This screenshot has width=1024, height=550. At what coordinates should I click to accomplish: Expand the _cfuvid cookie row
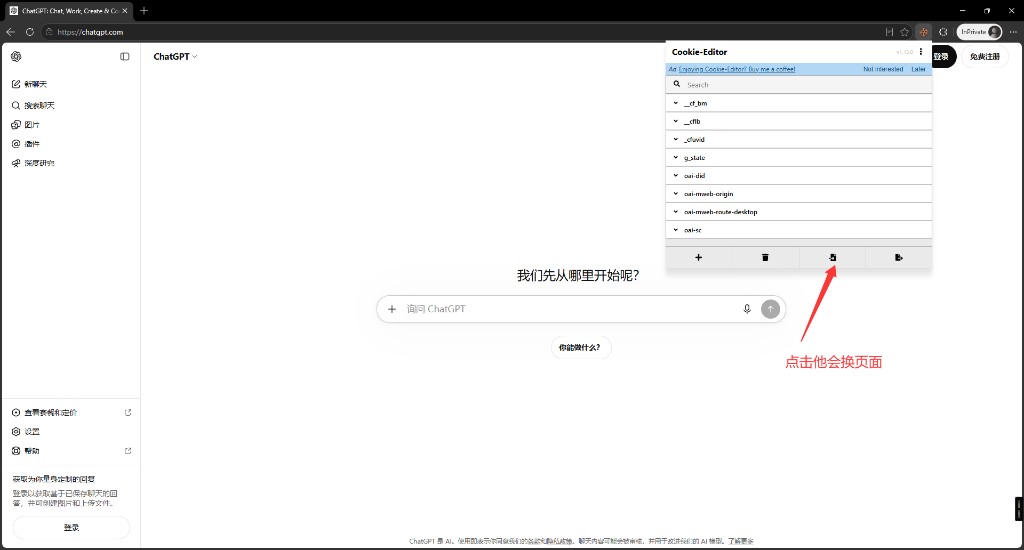[x=799, y=139]
